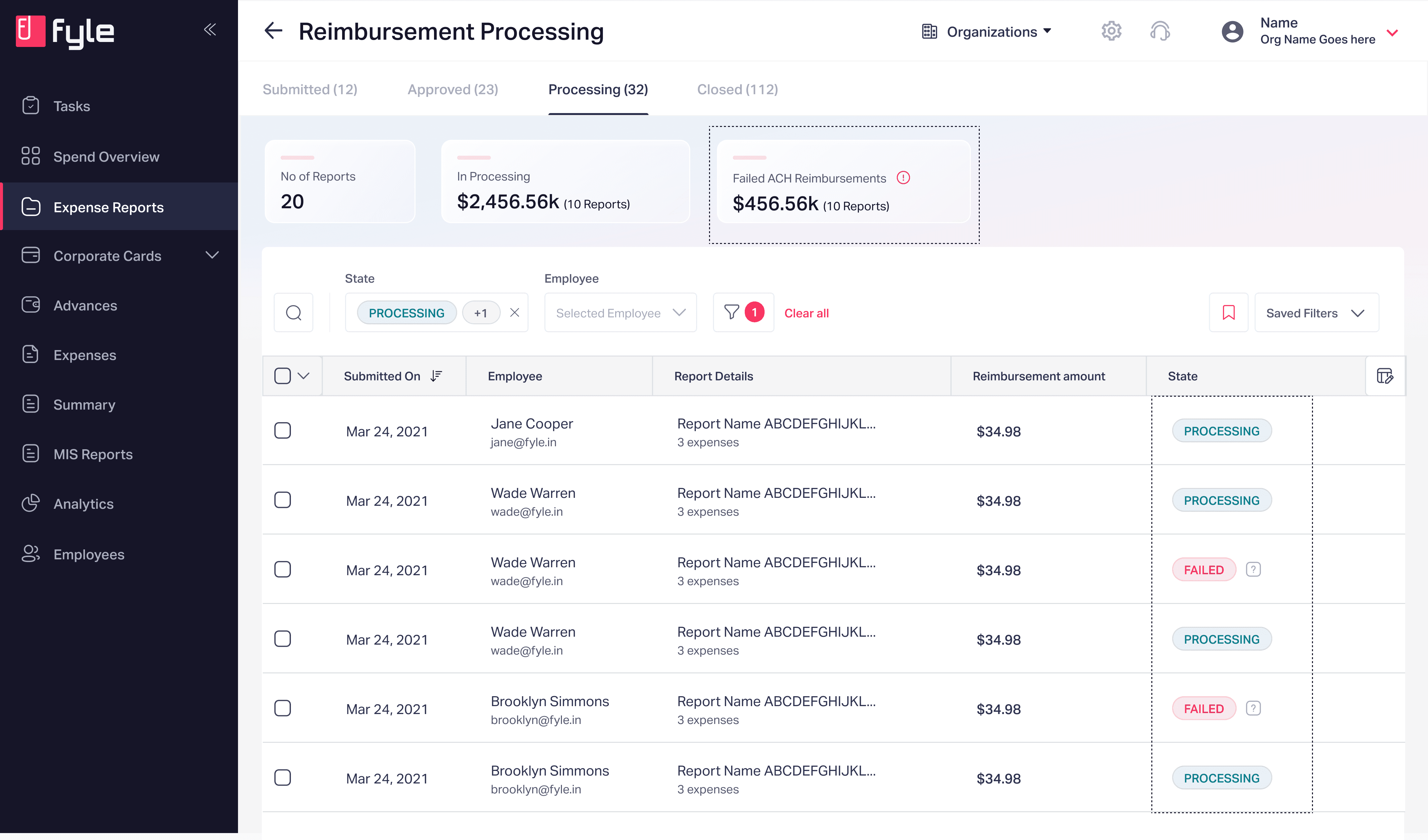Collapse the sidebar with double-chevron icon
Screen dimensions: 1428x840
click(x=210, y=29)
